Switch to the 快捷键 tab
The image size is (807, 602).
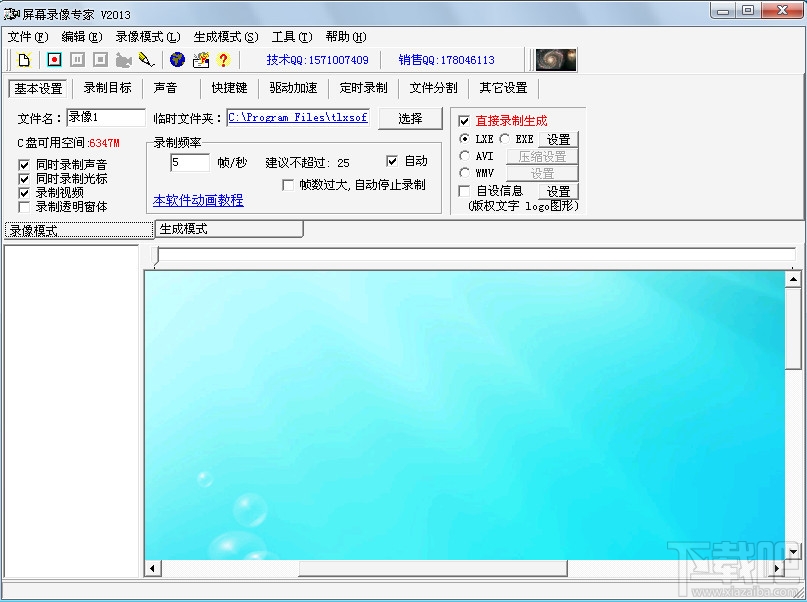pyautogui.click(x=230, y=88)
